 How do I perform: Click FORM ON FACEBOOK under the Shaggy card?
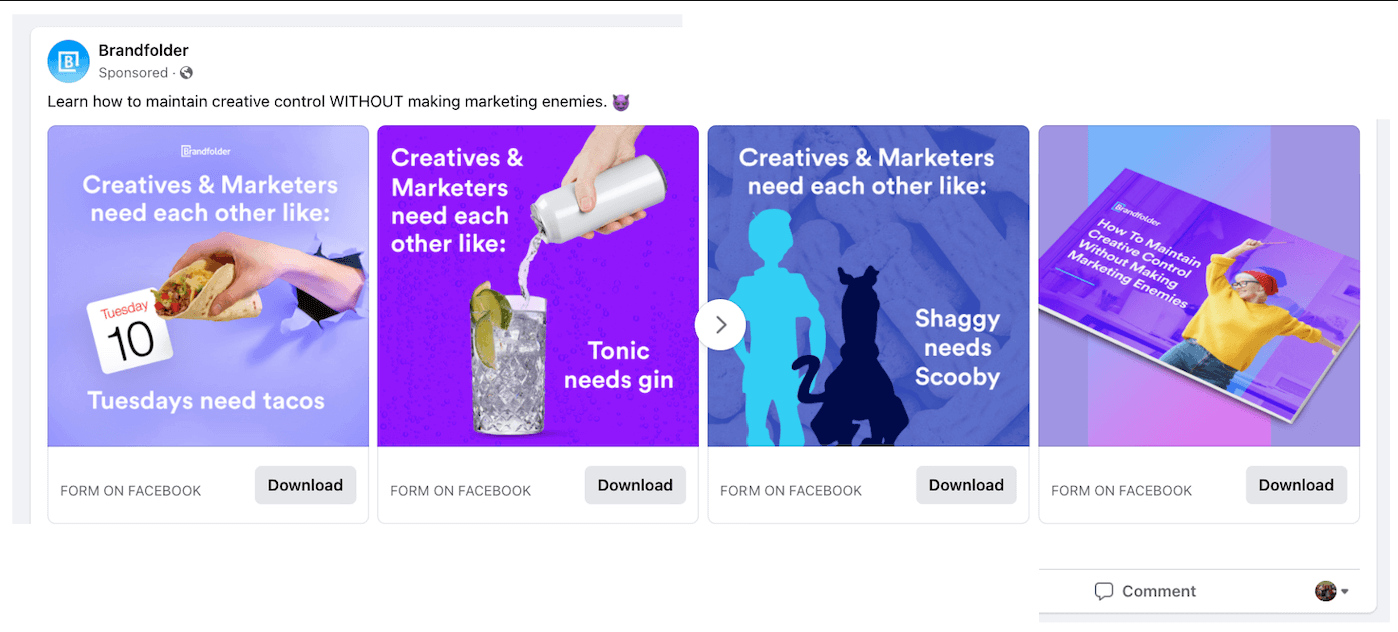(790, 490)
